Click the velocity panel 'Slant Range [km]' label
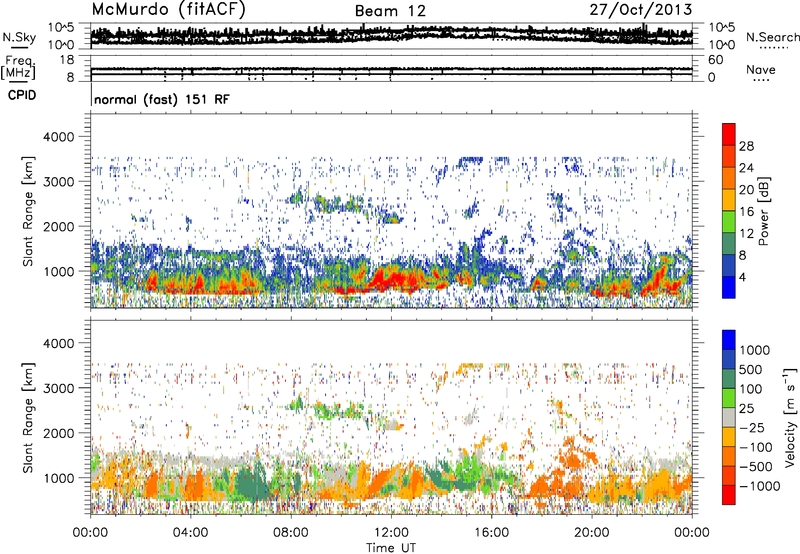800x554 pixels. pyautogui.click(x=28, y=418)
